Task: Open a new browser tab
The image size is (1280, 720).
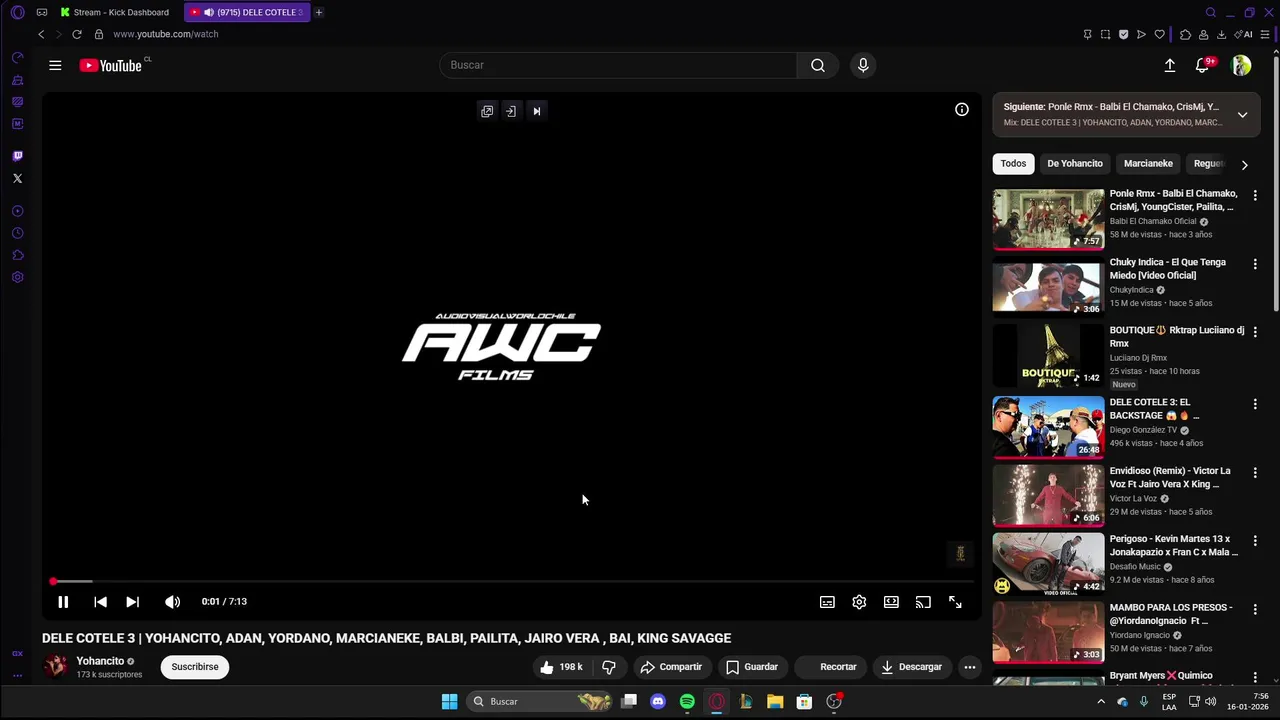Action: click(319, 12)
